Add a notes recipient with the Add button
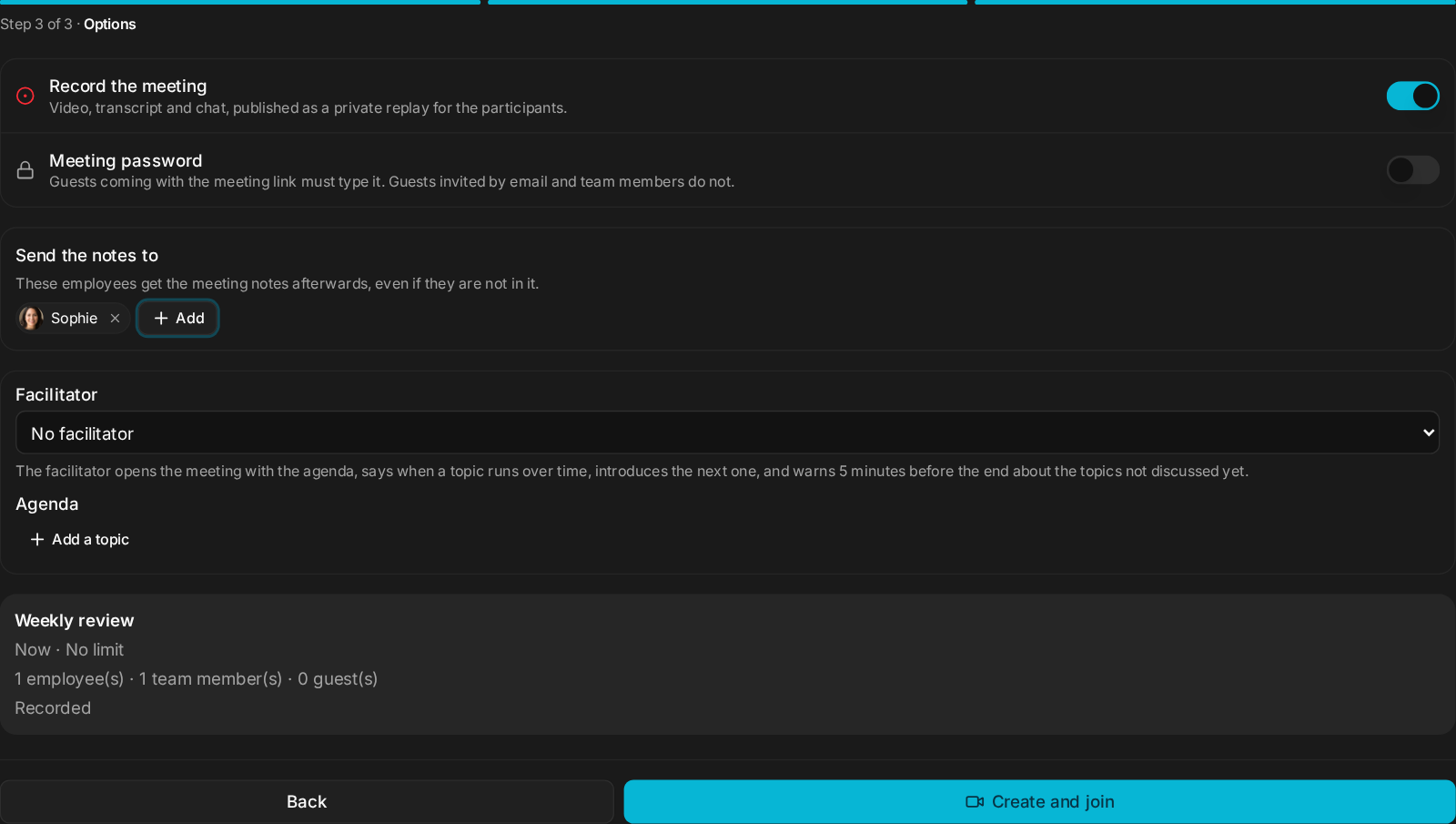The height and width of the screenshot is (824, 1456). coord(177,318)
